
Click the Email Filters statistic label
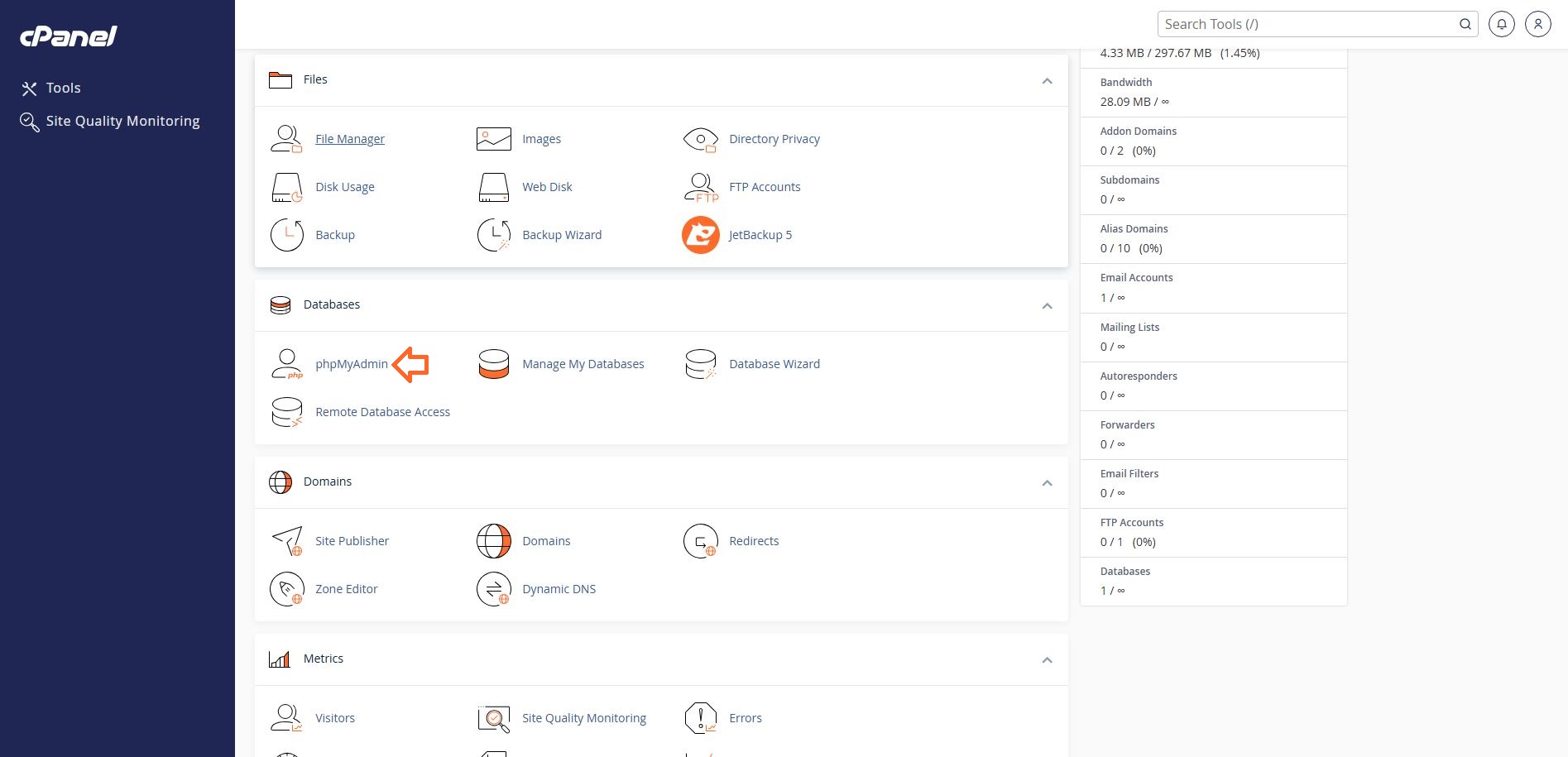[x=1129, y=473]
